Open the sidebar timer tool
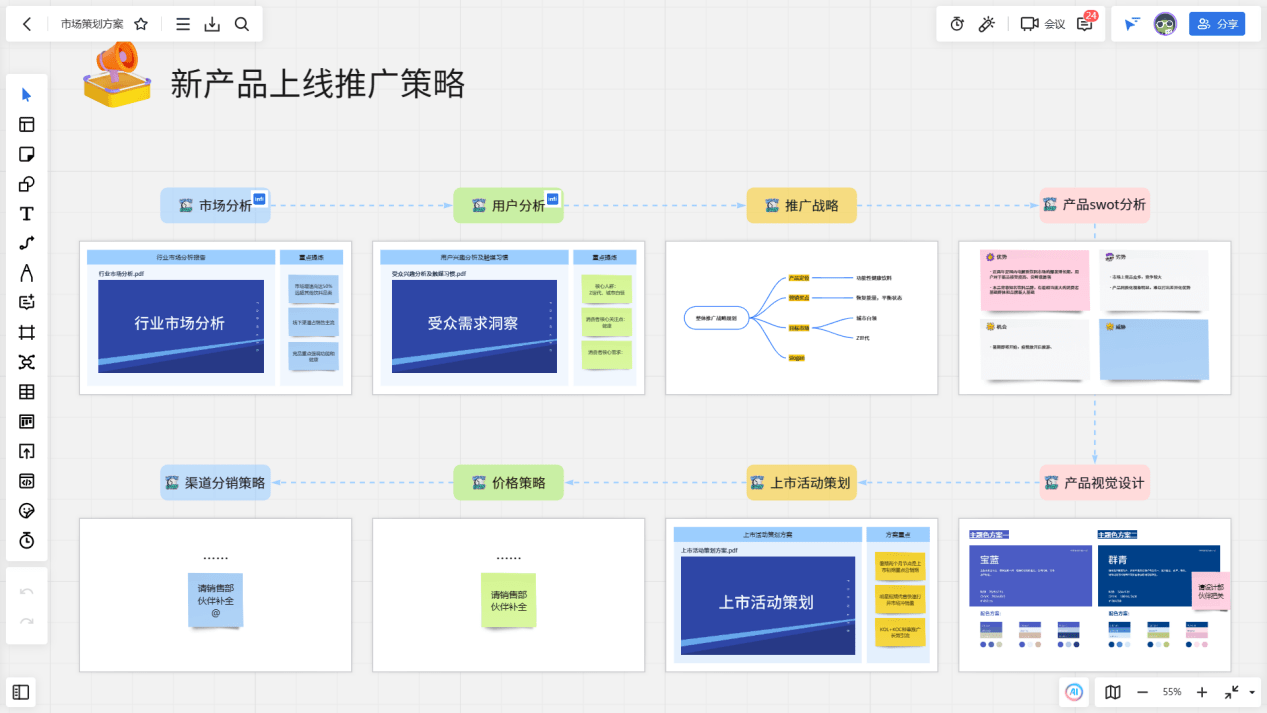Image resolution: width=1267 pixels, height=713 pixels. pos(27,540)
